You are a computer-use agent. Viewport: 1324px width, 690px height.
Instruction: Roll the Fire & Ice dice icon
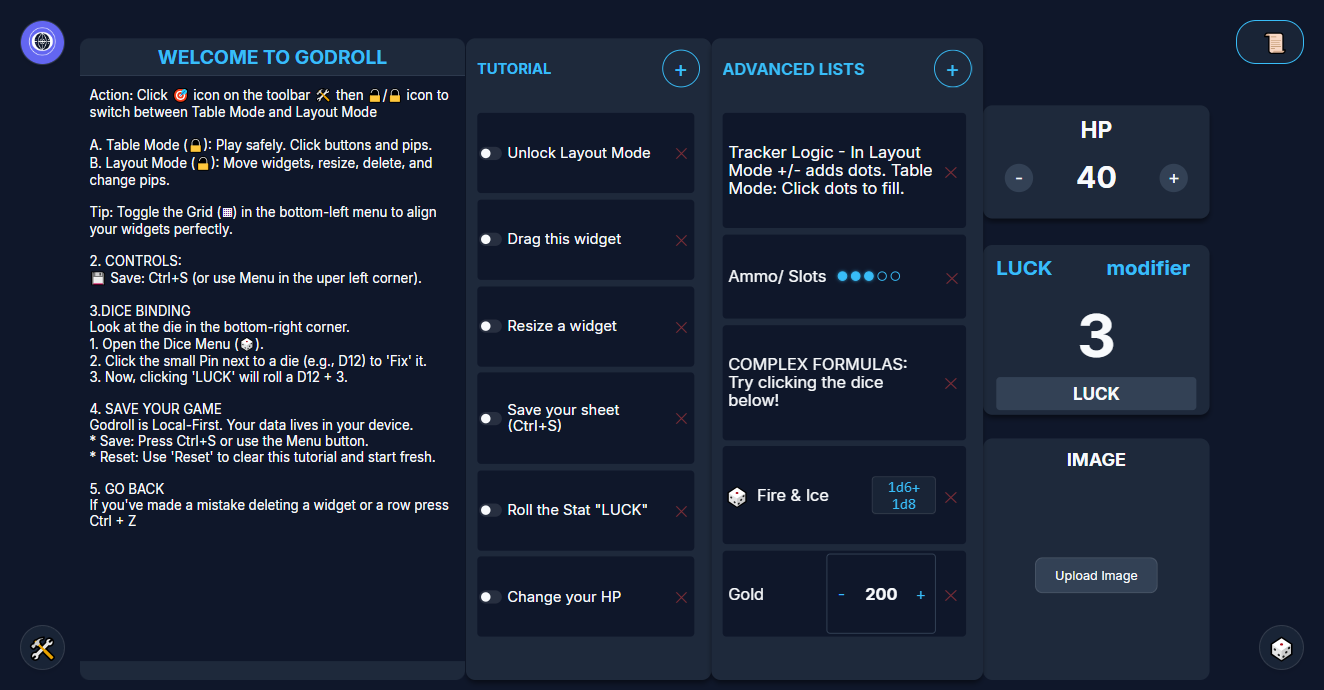[x=737, y=496]
